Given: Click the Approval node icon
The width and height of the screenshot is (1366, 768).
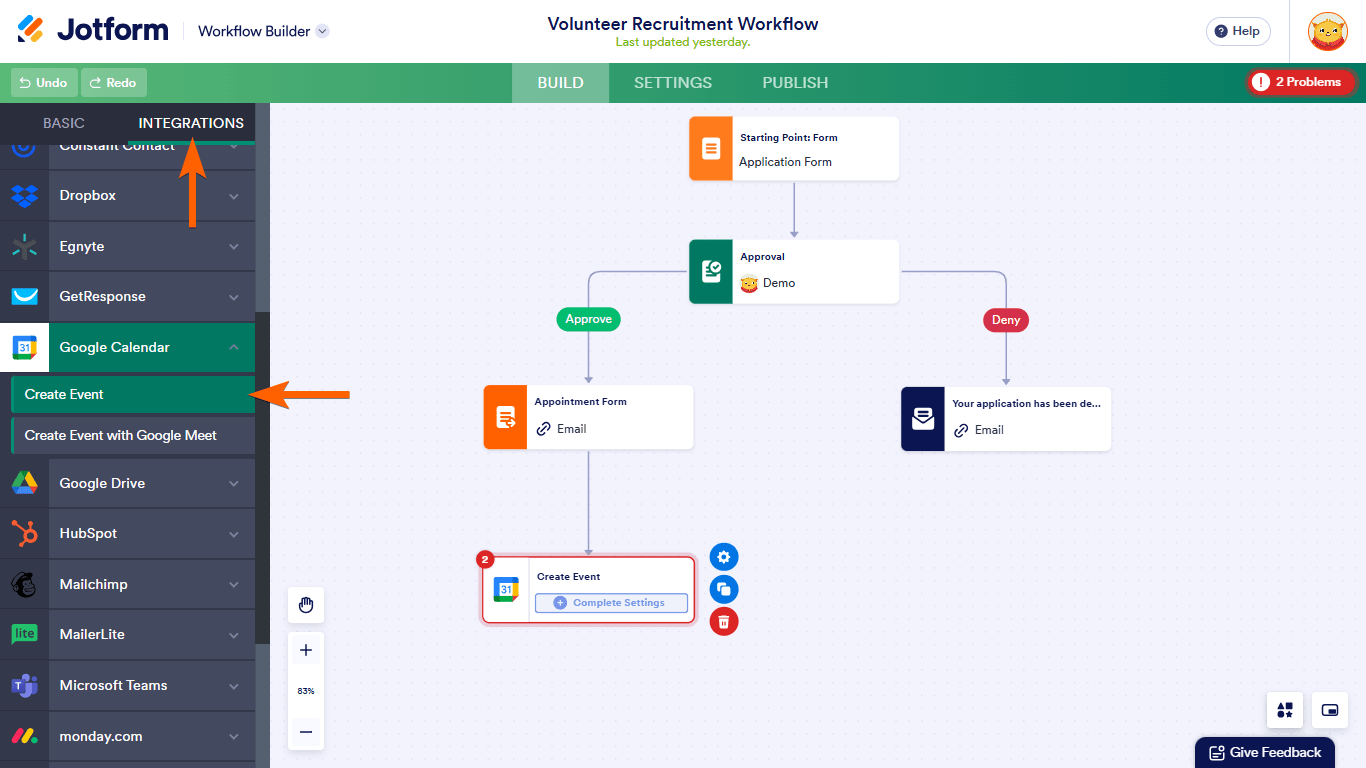Looking at the screenshot, I should coord(711,271).
